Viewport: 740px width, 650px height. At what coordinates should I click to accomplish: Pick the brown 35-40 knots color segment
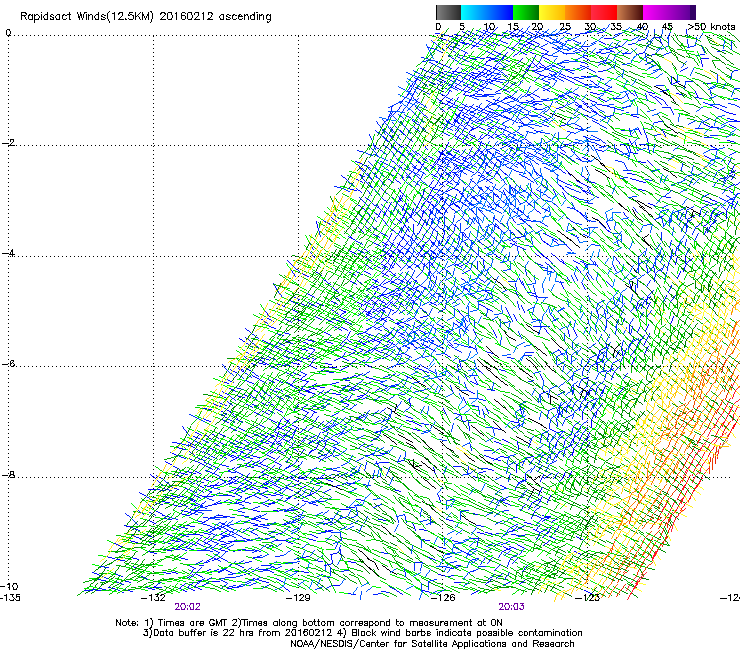[630, 12]
